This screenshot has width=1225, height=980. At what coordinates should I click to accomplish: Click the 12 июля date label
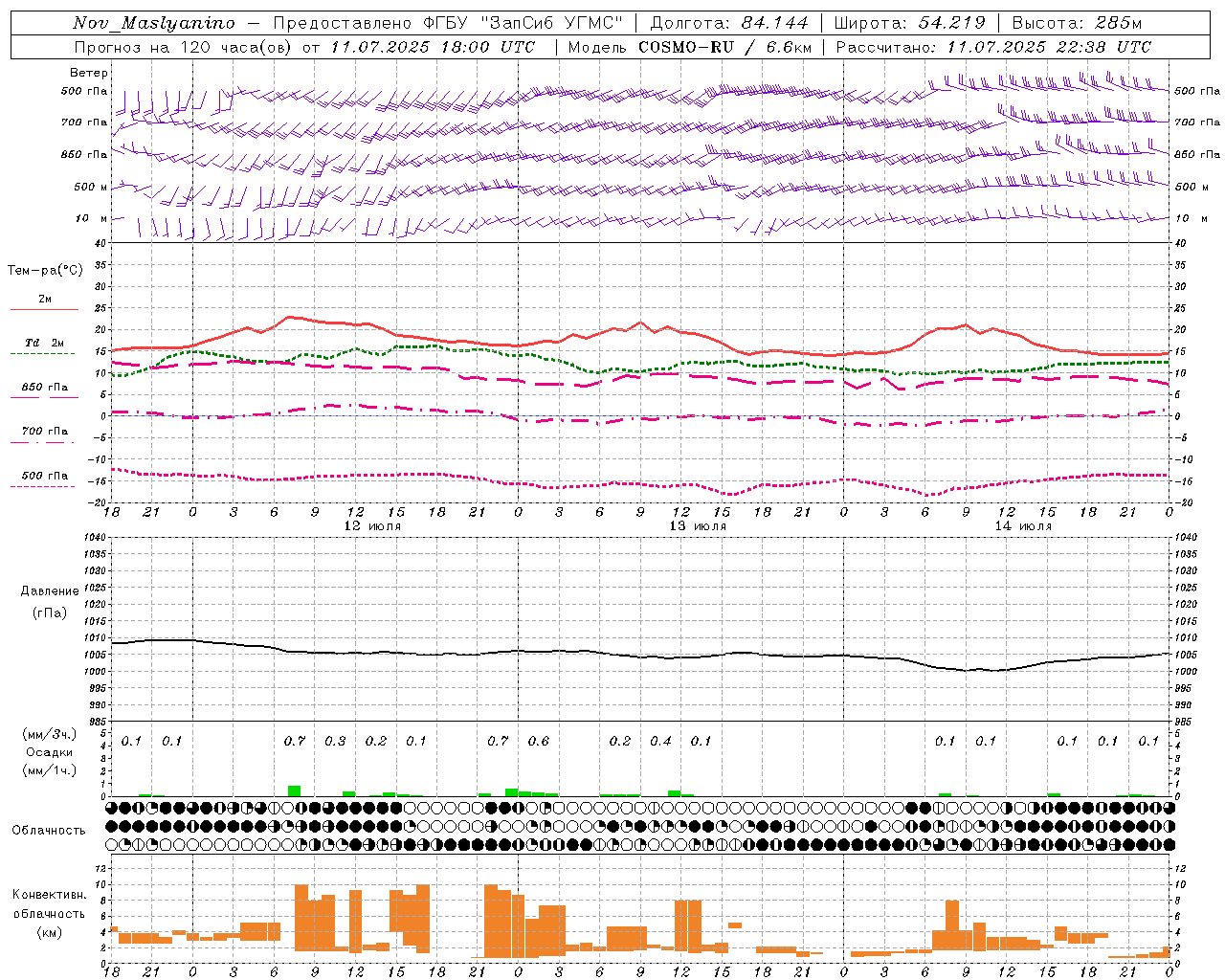pos(372,526)
